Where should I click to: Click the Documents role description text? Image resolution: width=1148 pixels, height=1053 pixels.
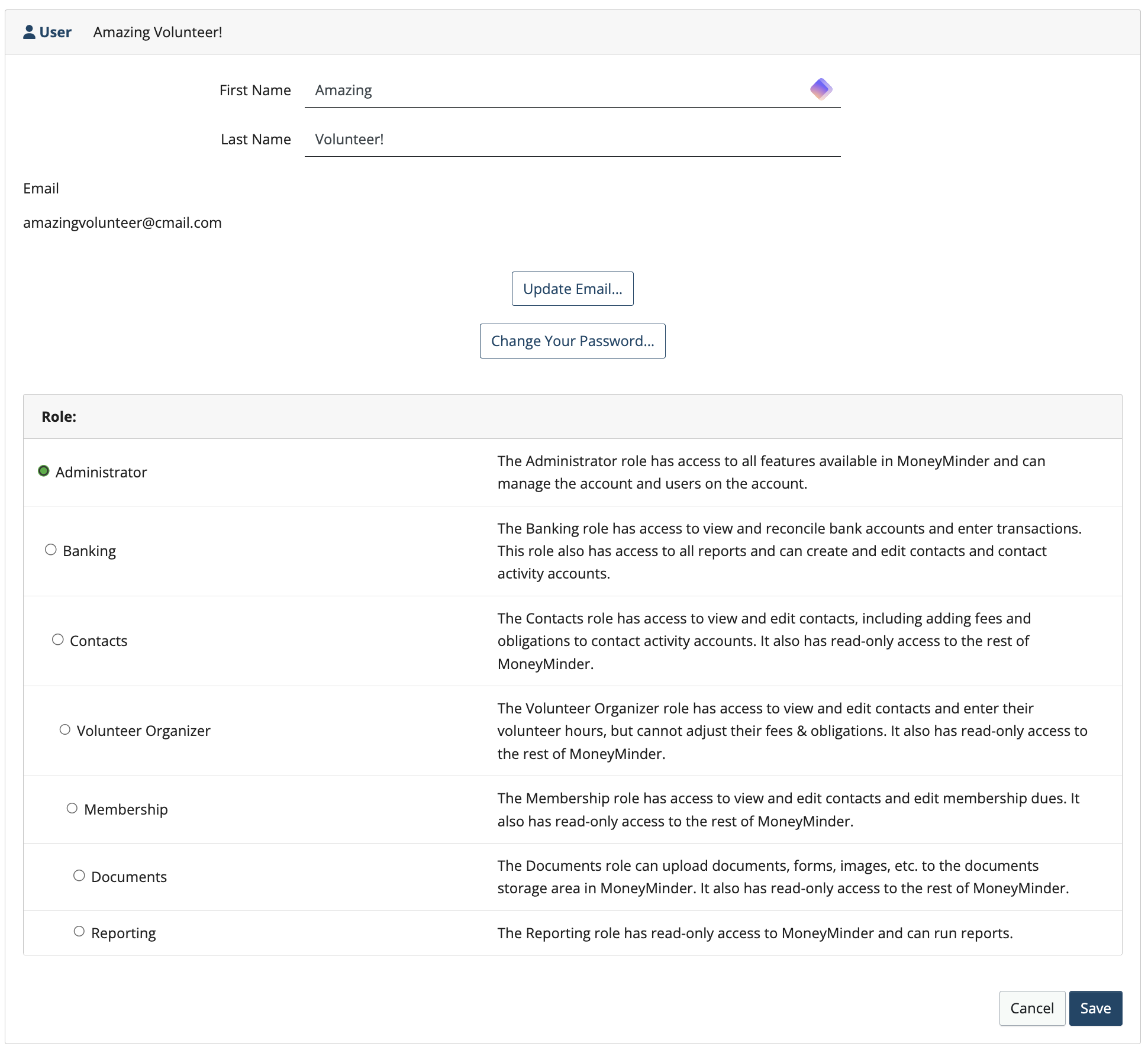coord(783,877)
